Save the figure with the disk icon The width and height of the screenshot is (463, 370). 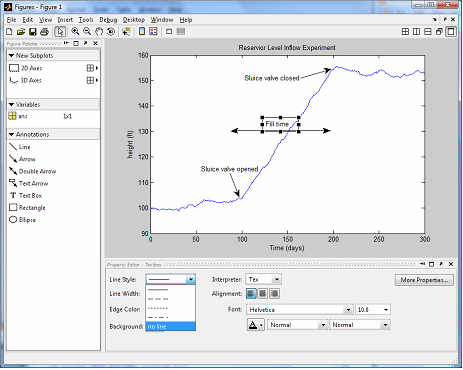33,32
